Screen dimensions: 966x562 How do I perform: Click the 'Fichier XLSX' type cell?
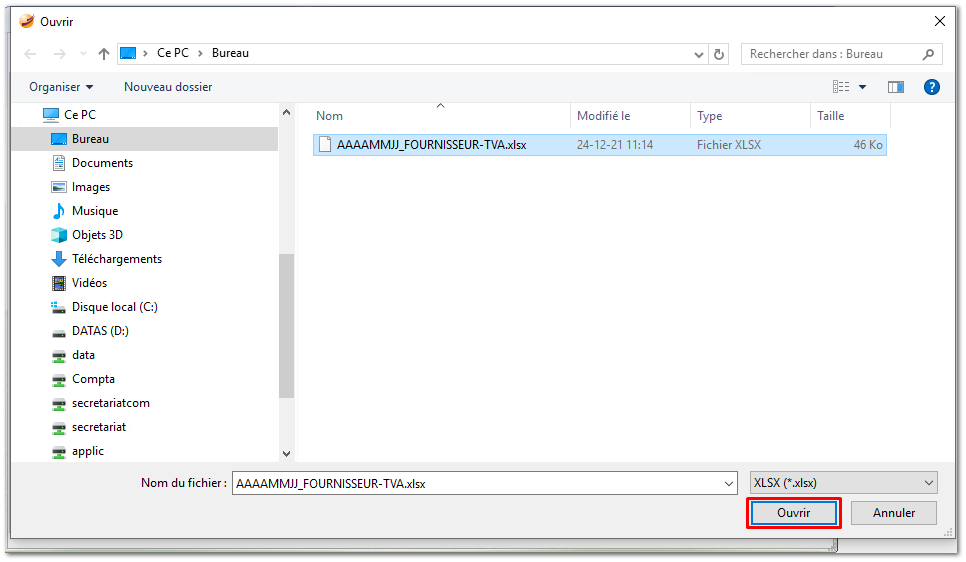(729, 145)
